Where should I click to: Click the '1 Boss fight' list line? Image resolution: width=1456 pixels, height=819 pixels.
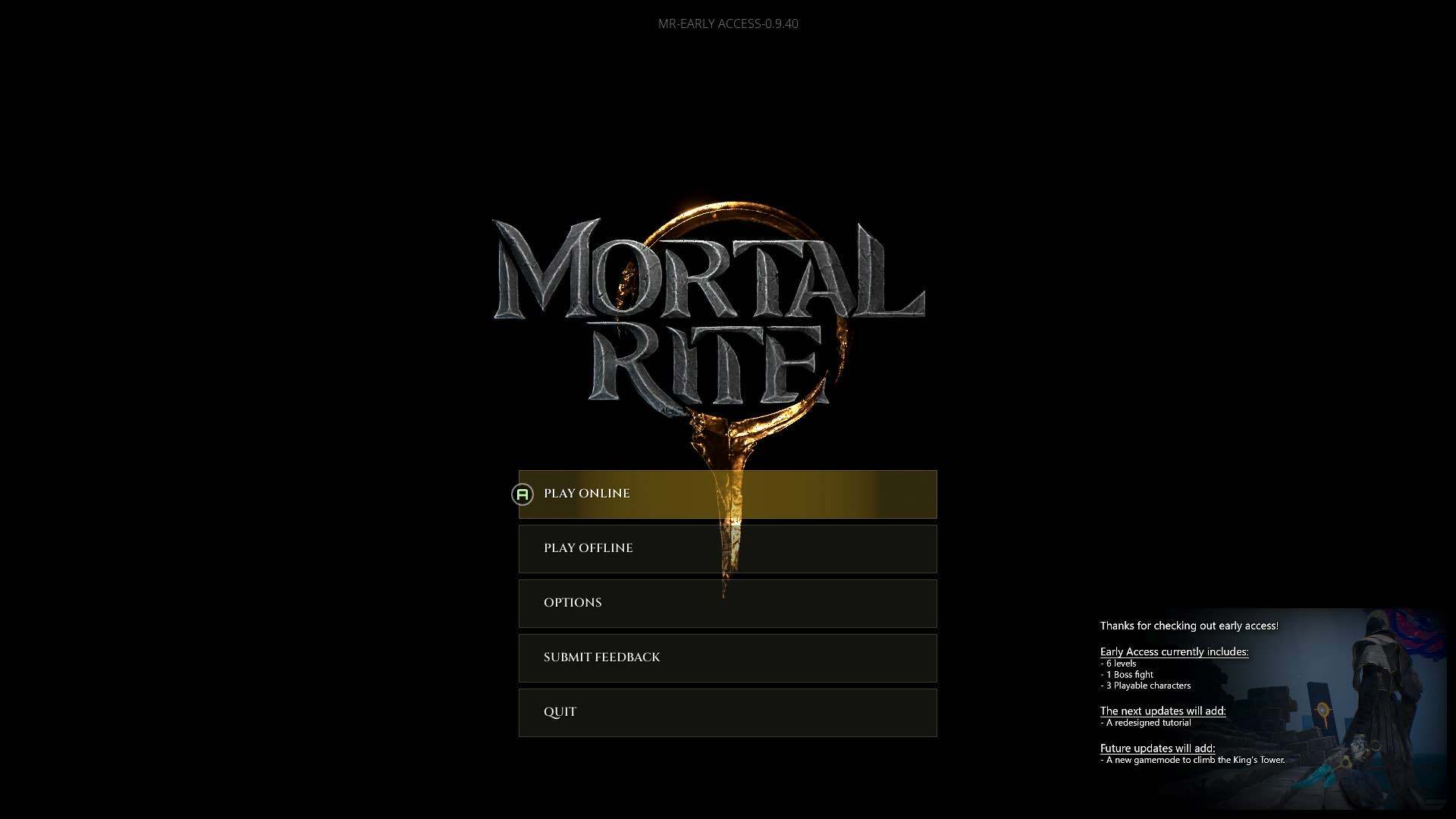(1128, 674)
